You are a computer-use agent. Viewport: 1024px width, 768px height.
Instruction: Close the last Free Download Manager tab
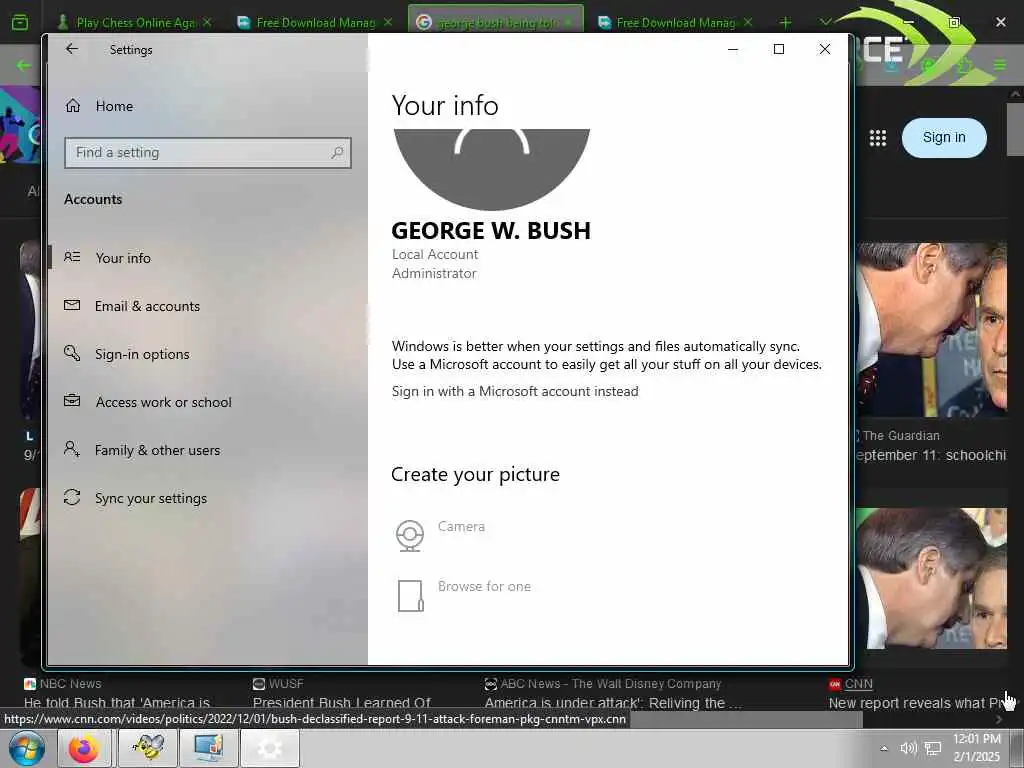748,22
